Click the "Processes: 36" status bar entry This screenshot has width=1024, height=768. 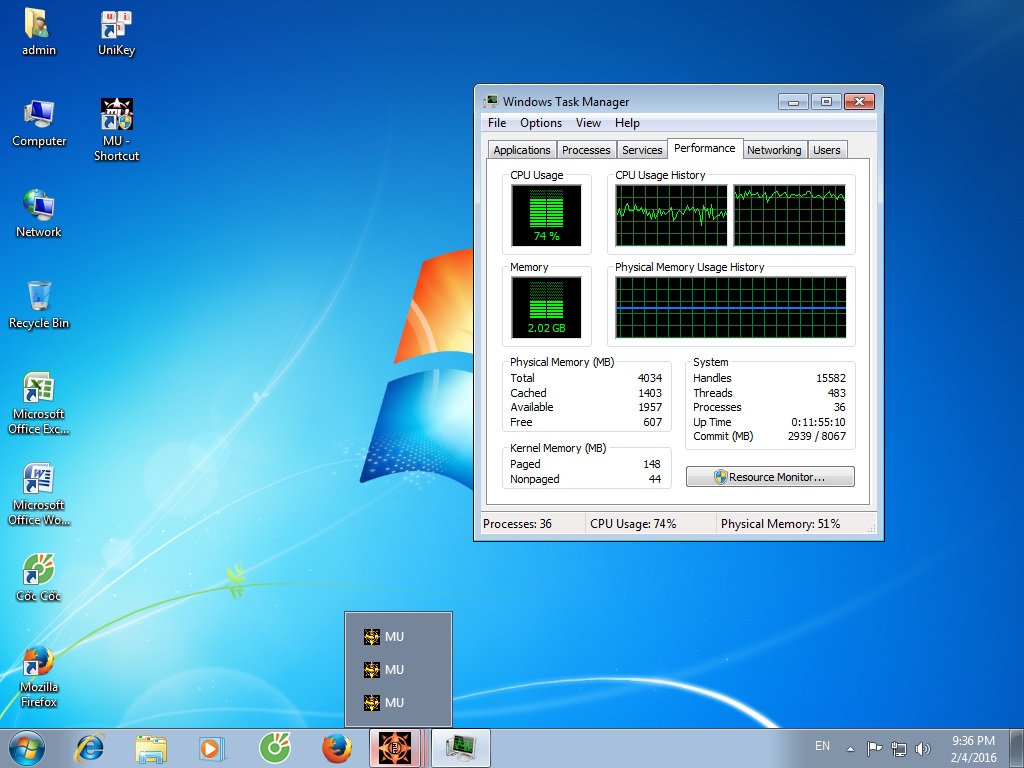517,524
